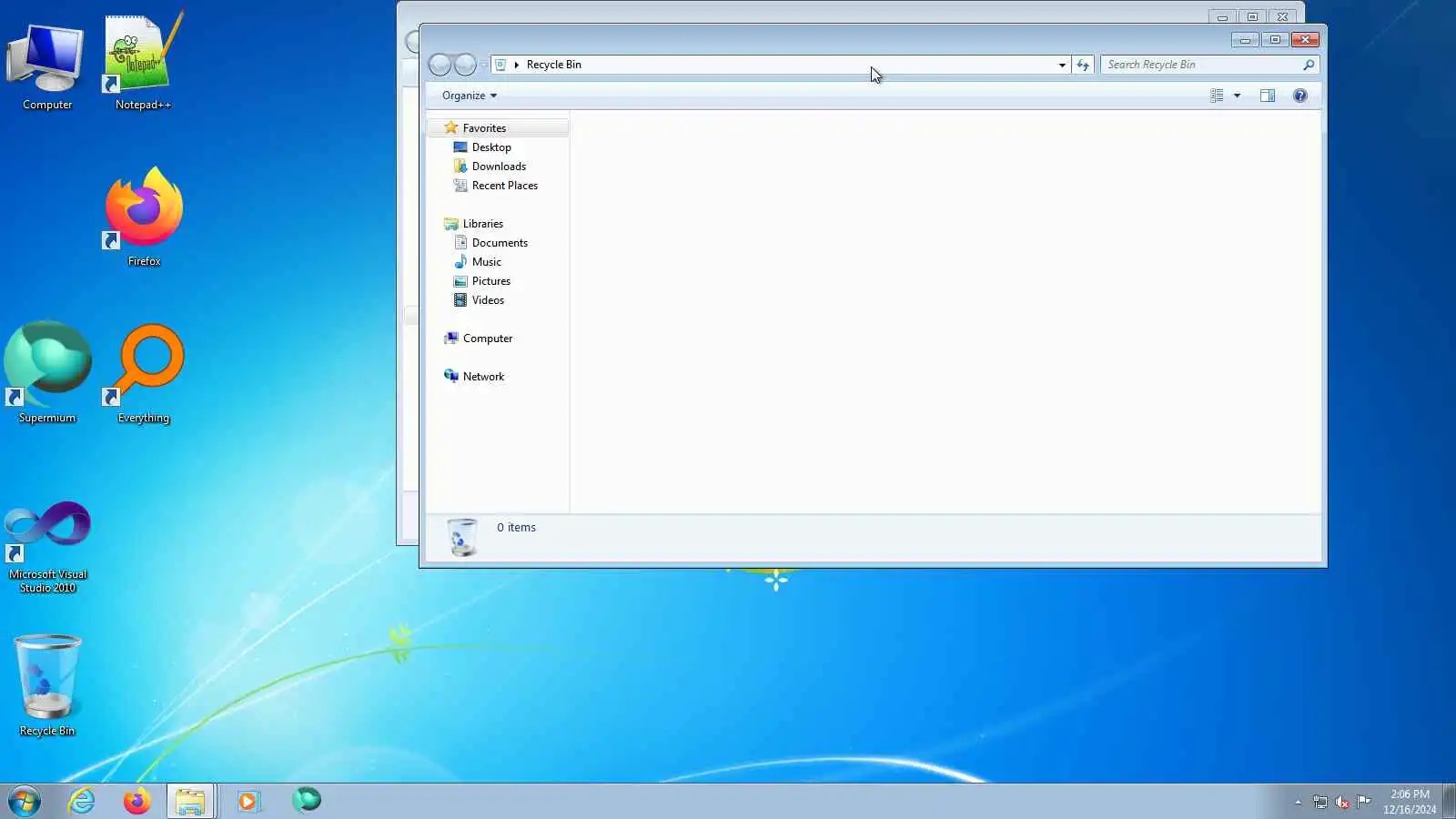Screen dimensions: 1456x819
Task: Open Supermium from the taskbar
Action: pos(307,801)
